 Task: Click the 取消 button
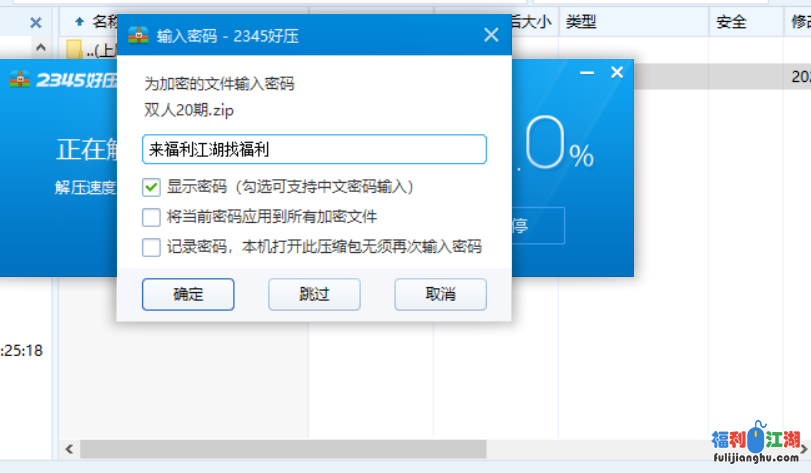tap(440, 294)
